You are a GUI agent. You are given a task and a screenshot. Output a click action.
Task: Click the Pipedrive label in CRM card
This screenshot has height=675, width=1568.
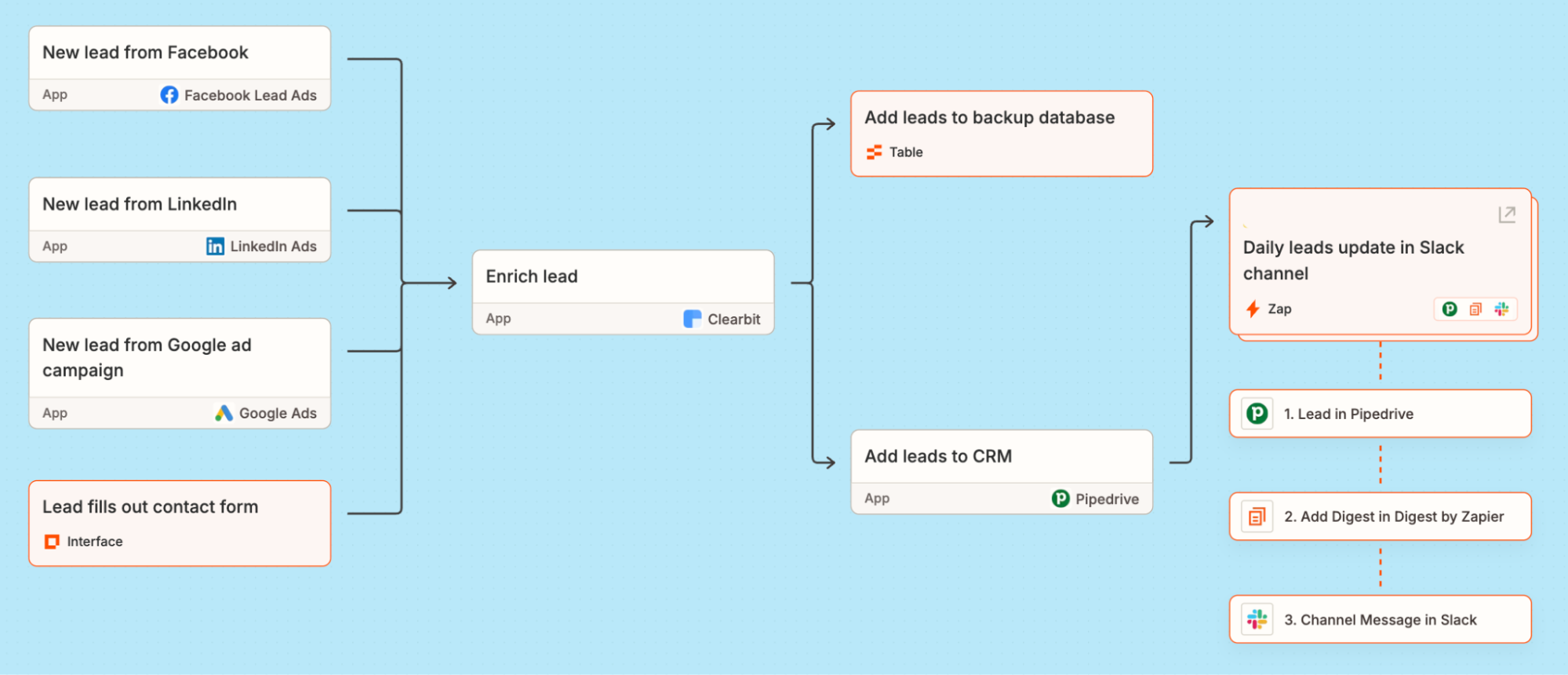[x=1107, y=498]
